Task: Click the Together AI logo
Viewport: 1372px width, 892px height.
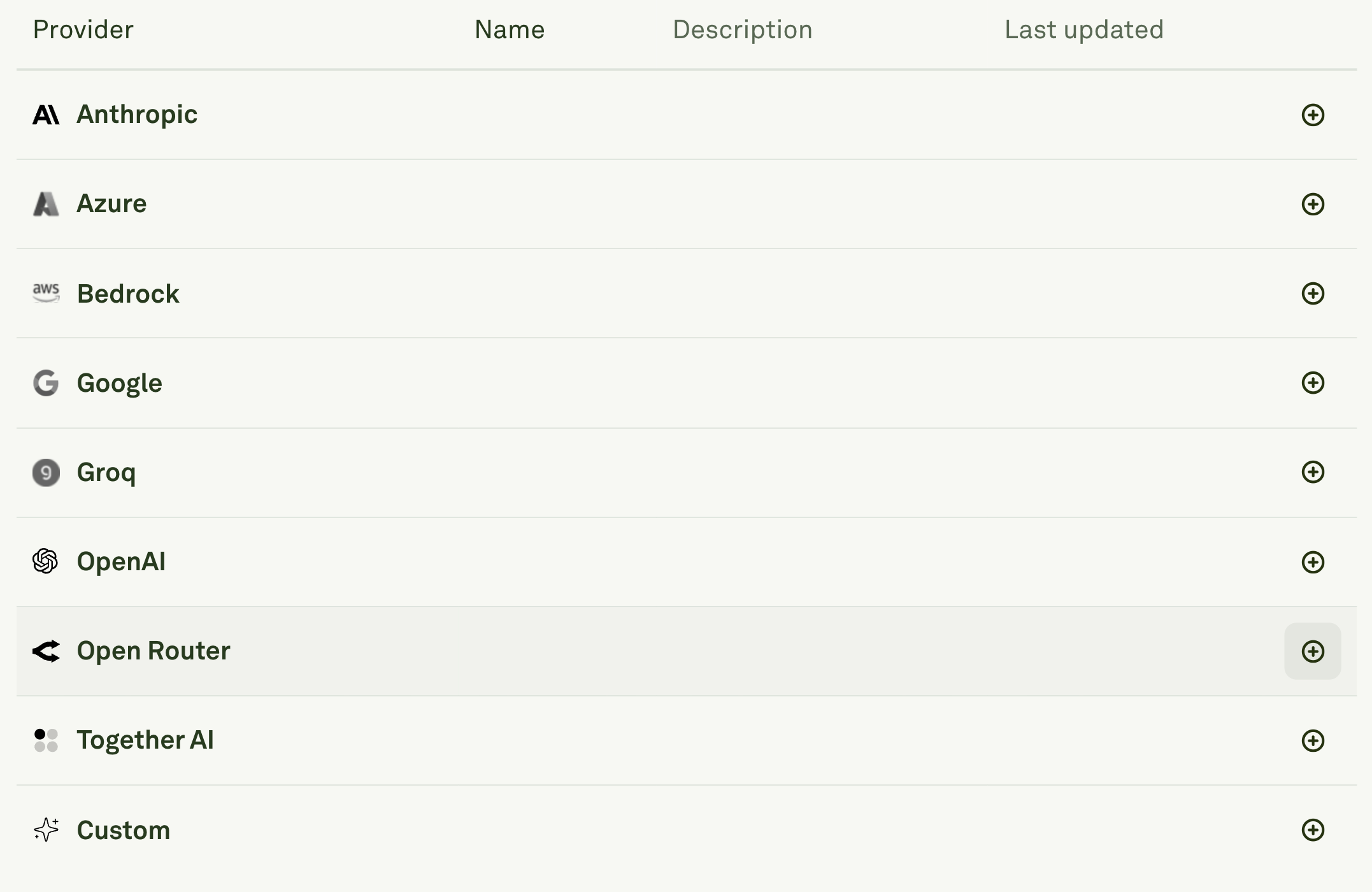Action: tap(47, 740)
